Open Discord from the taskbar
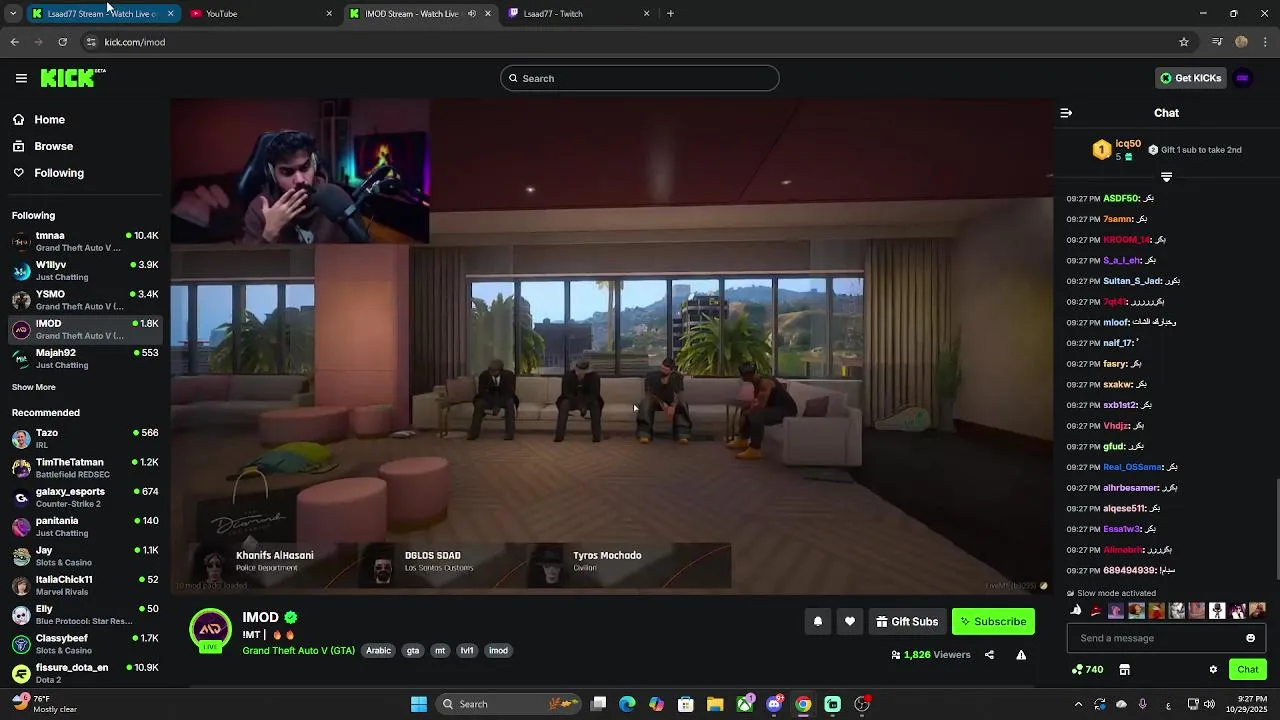This screenshot has width=1280, height=720. pos(774,704)
